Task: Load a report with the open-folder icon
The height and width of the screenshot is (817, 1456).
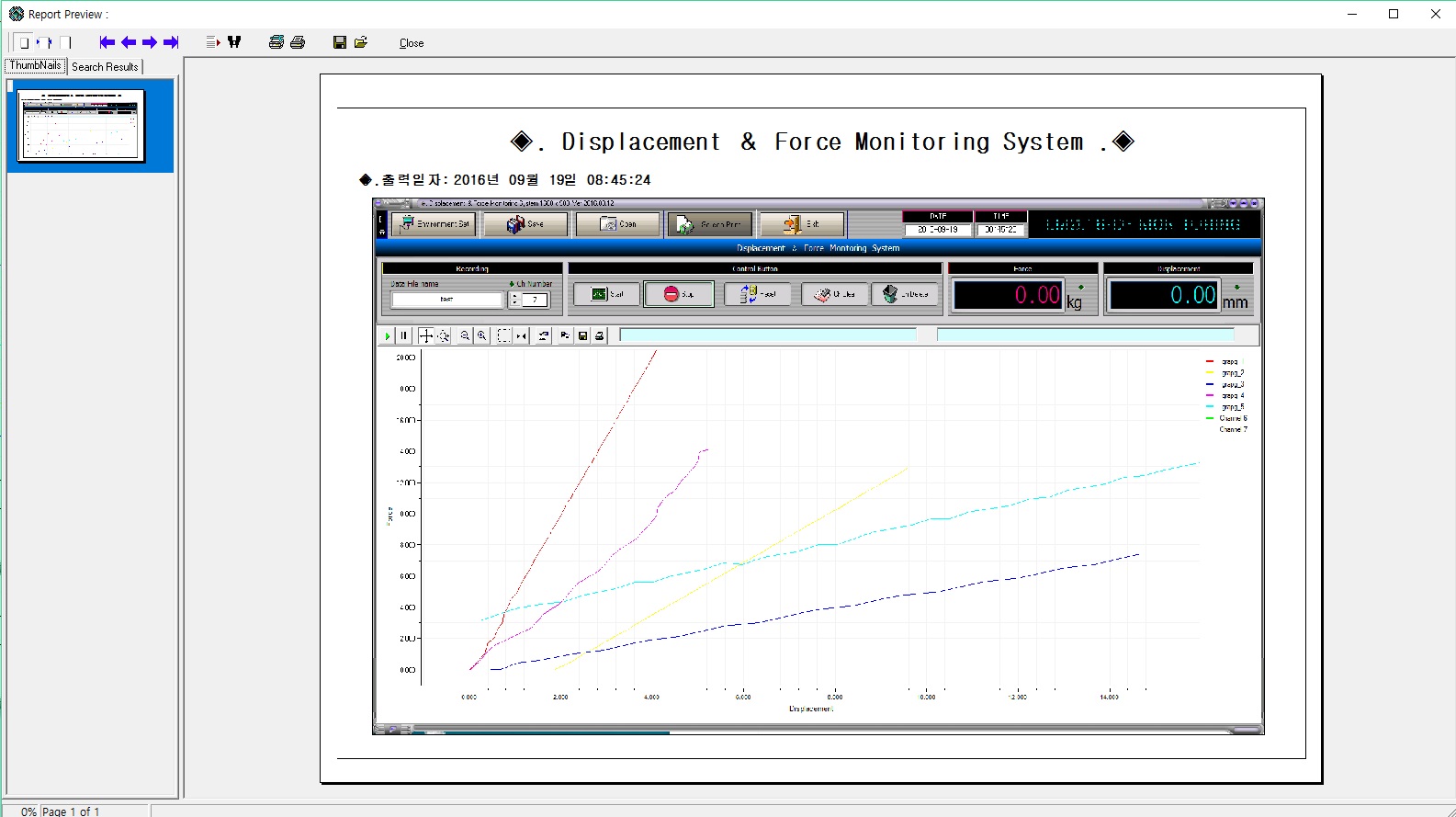Action: (x=361, y=42)
